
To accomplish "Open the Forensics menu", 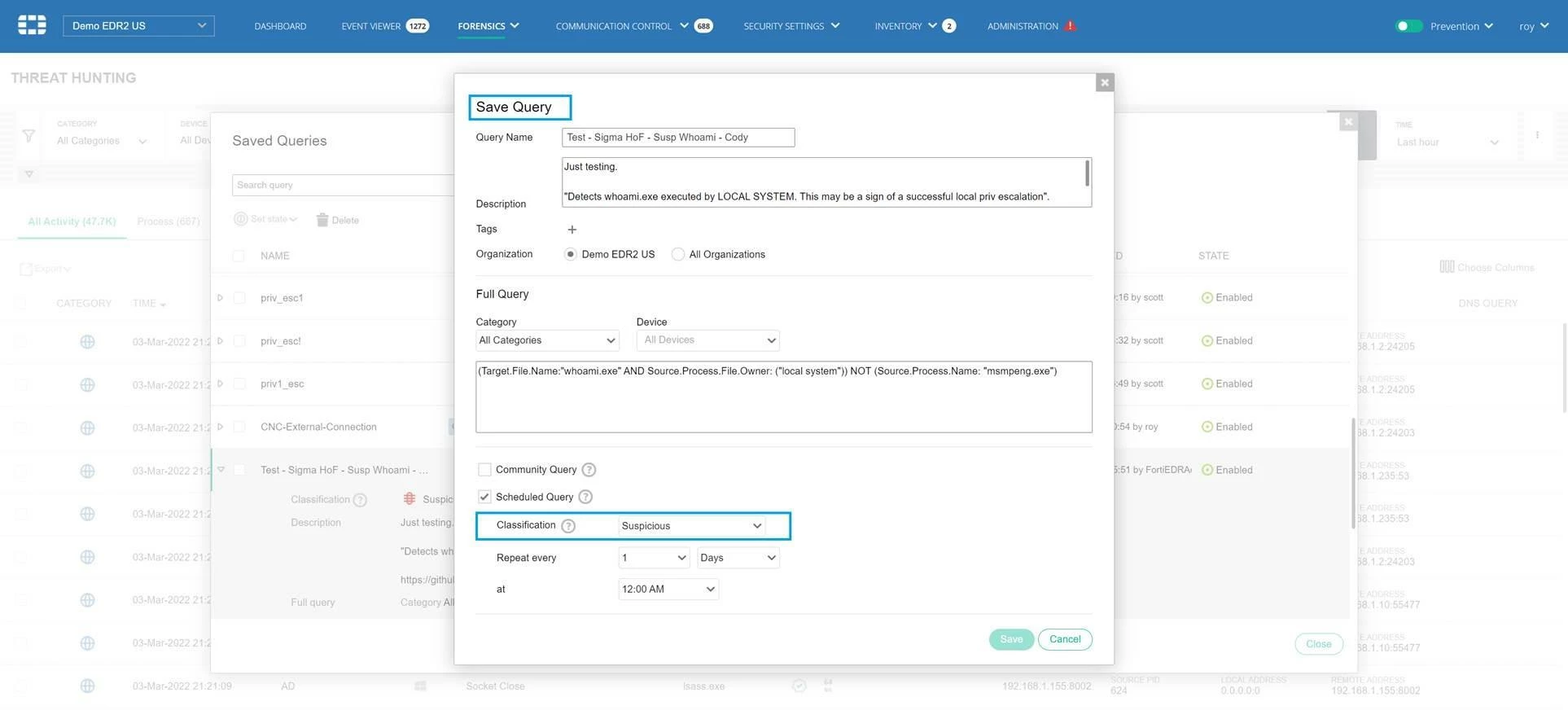I will tap(488, 26).
